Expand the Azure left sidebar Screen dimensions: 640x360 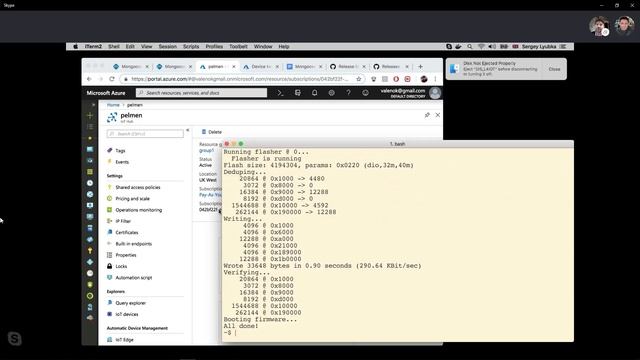click(x=93, y=105)
